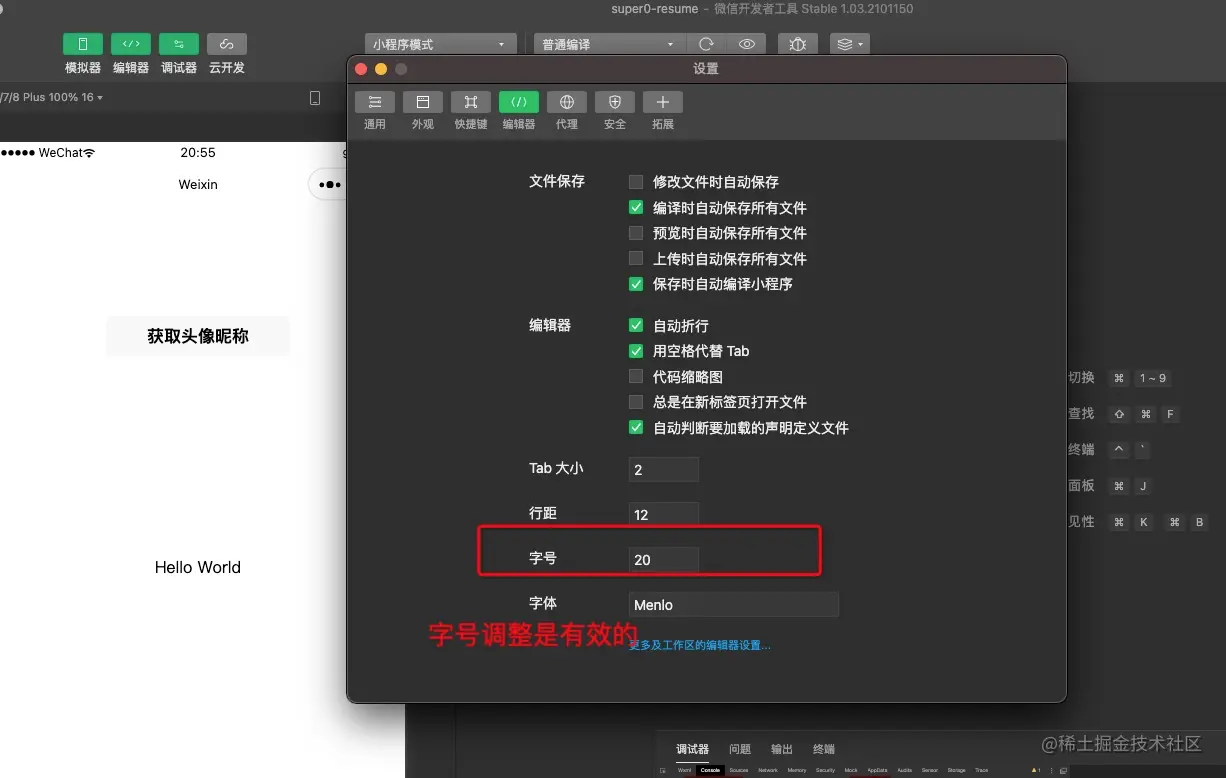Open 通用 general settings icon

pos(375,102)
